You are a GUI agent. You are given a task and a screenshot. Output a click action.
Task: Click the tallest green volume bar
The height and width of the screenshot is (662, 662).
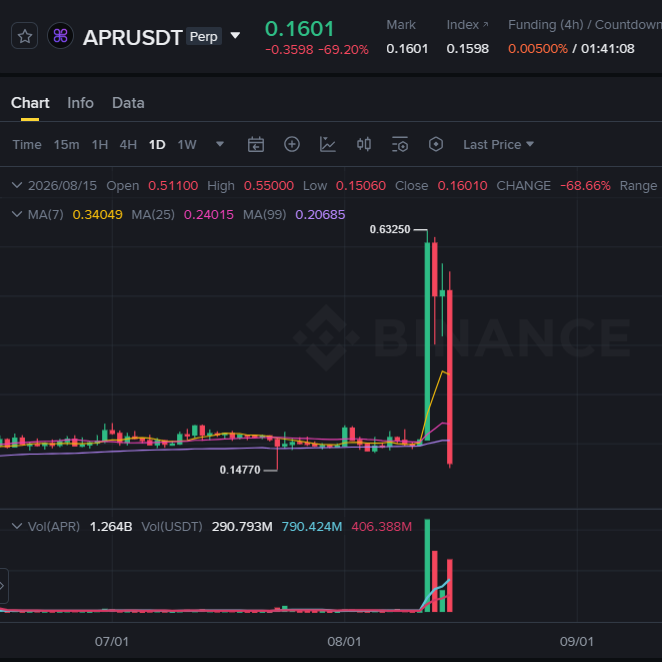[x=427, y=565]
